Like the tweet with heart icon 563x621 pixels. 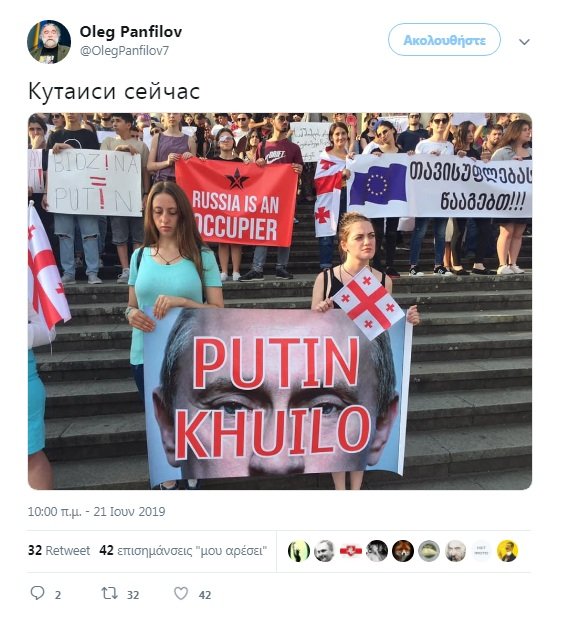[181, 593]
